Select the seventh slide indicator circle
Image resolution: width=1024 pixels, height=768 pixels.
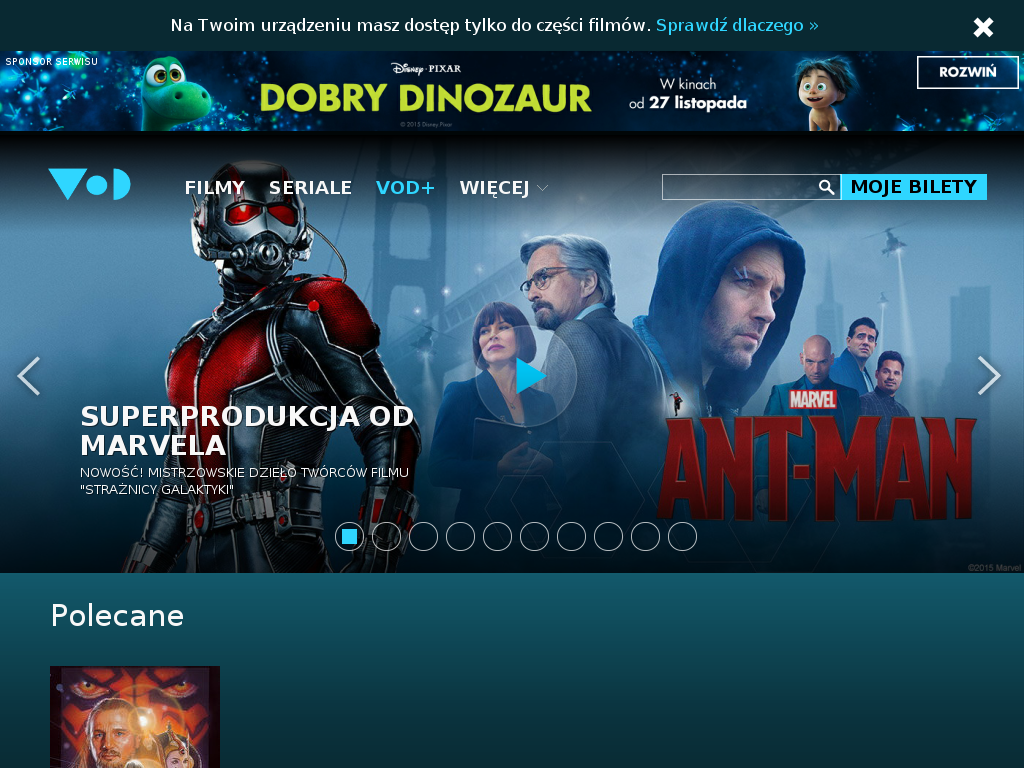(x=571, y=536)
